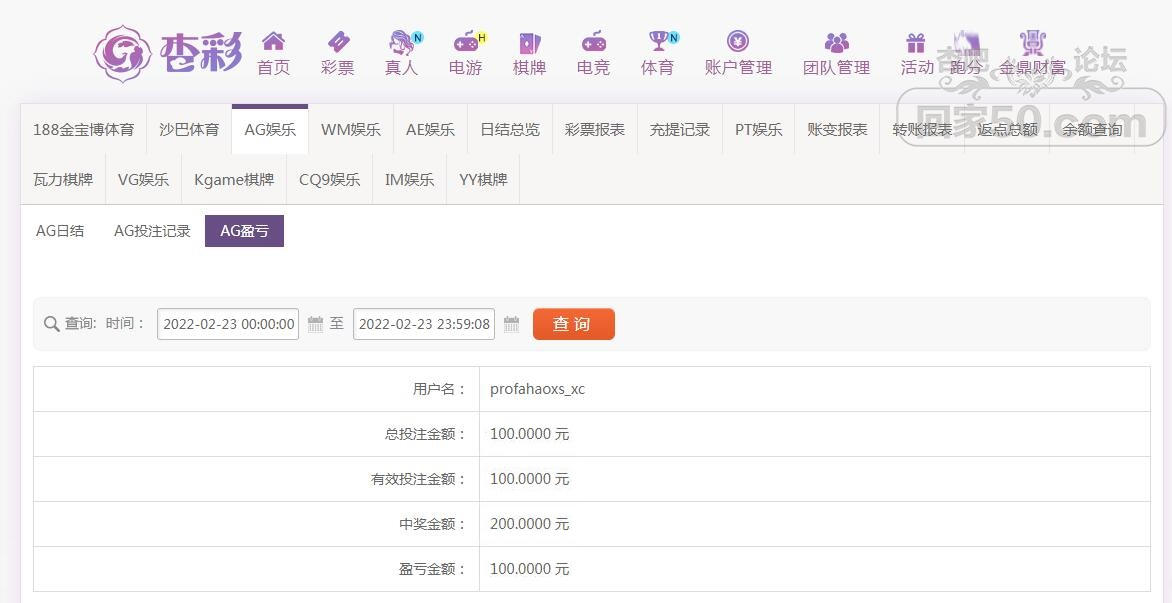Viewport: 1172px width, 603px height.
Task: Click the 棋牌 playing cards icon
Action: coord(529,42)
